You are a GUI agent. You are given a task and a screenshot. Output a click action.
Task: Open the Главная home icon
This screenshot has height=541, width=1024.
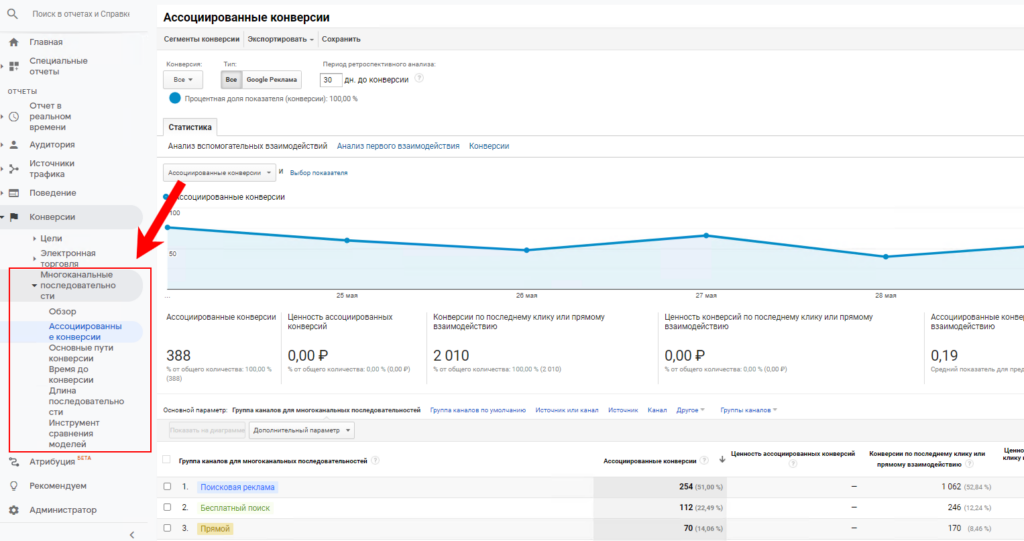(x=13, y=42)
